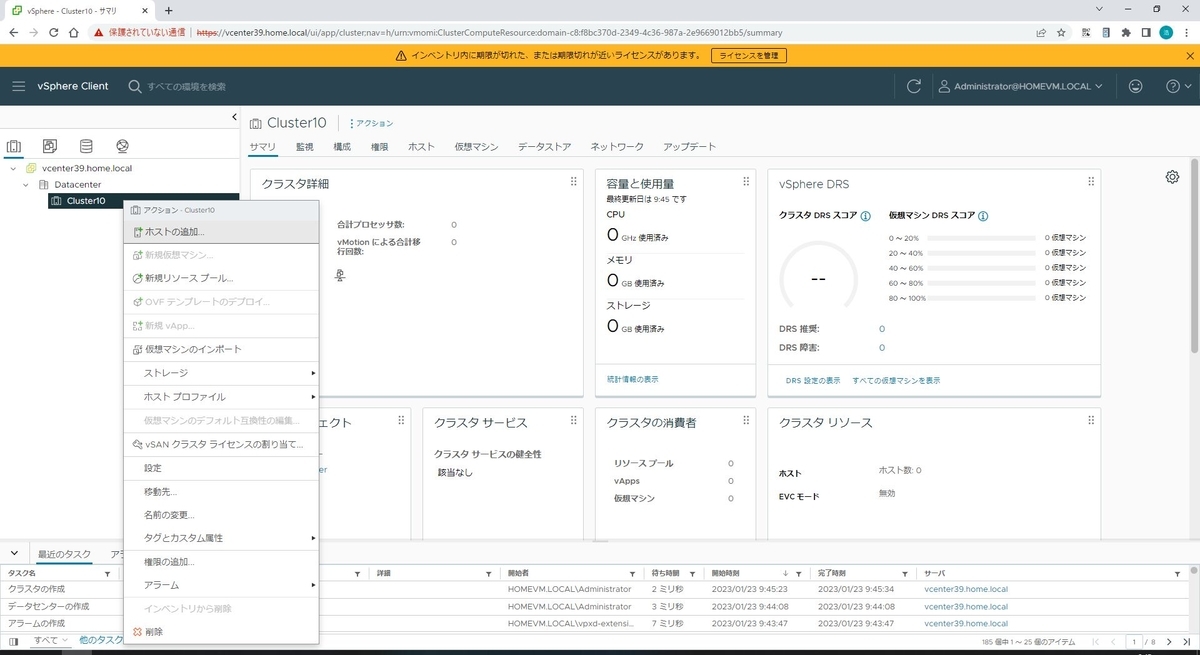
Task: Click the クラスタの消費者 card drag handle
Action: (x=746, y=421)
